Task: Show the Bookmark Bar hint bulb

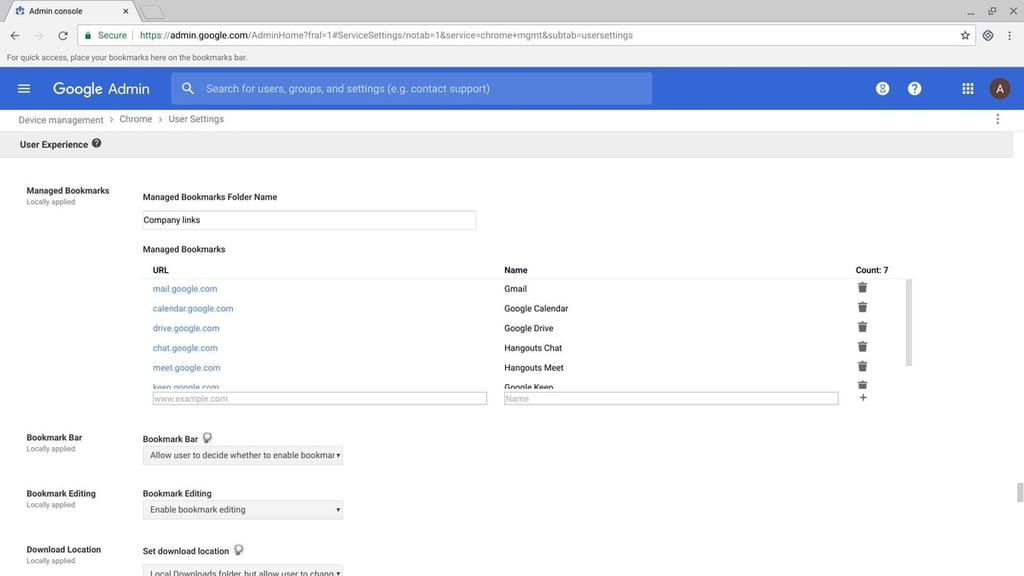Action: (x=207, y=438)
